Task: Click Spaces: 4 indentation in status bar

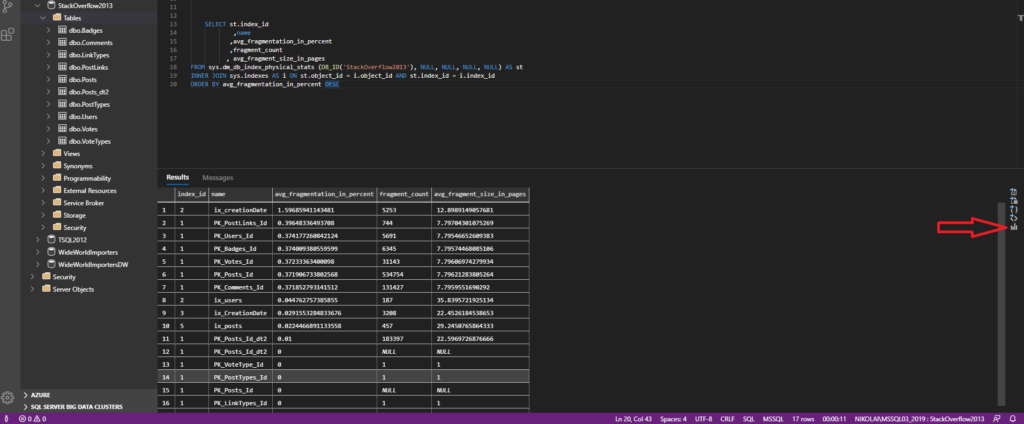Action: (674, 418)
